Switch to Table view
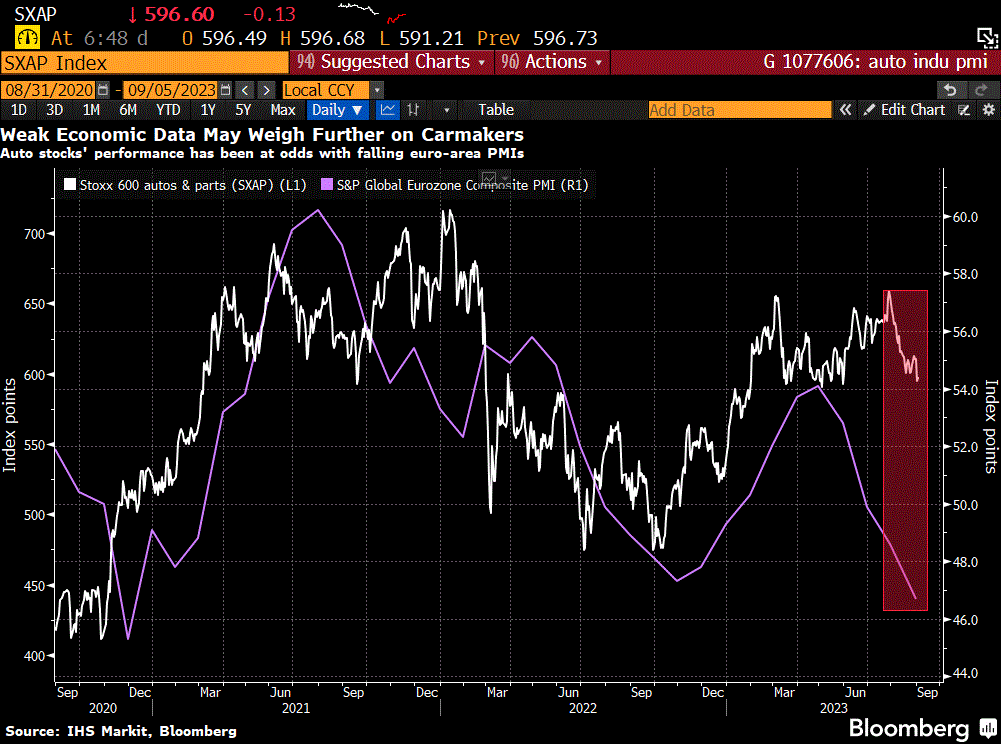The height and width of the screenshot is (744, 1001). 496,110
